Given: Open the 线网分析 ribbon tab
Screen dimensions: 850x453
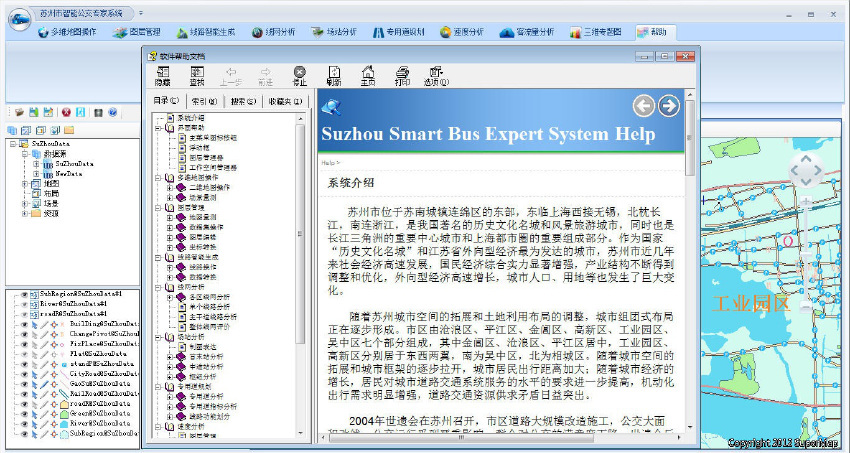Looking at the screenshot, I should tap(273, 32).
